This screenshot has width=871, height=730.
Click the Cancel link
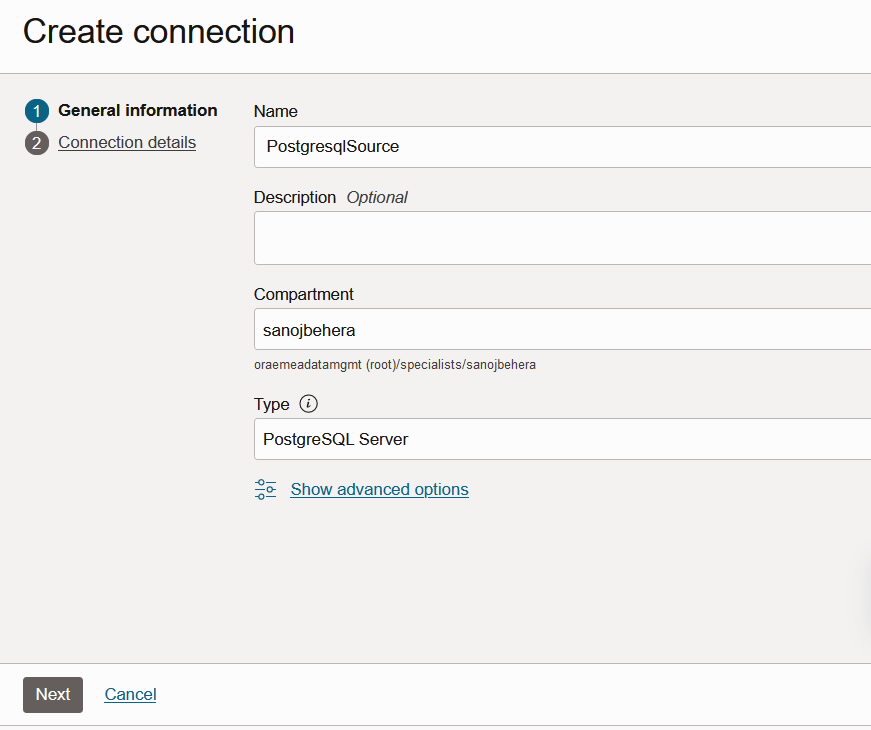[x=130, y=694]
